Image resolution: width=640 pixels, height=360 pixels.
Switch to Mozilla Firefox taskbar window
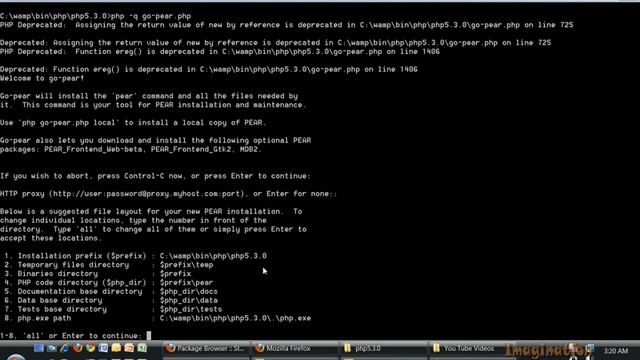click(x=295, y=349)
